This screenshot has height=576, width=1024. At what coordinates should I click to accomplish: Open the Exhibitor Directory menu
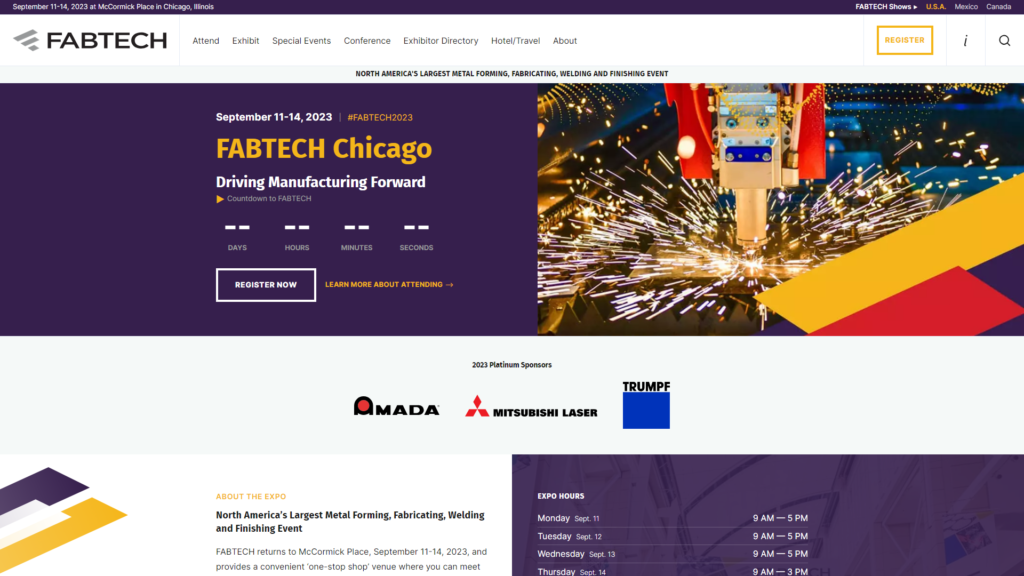(x=440, y=40)
